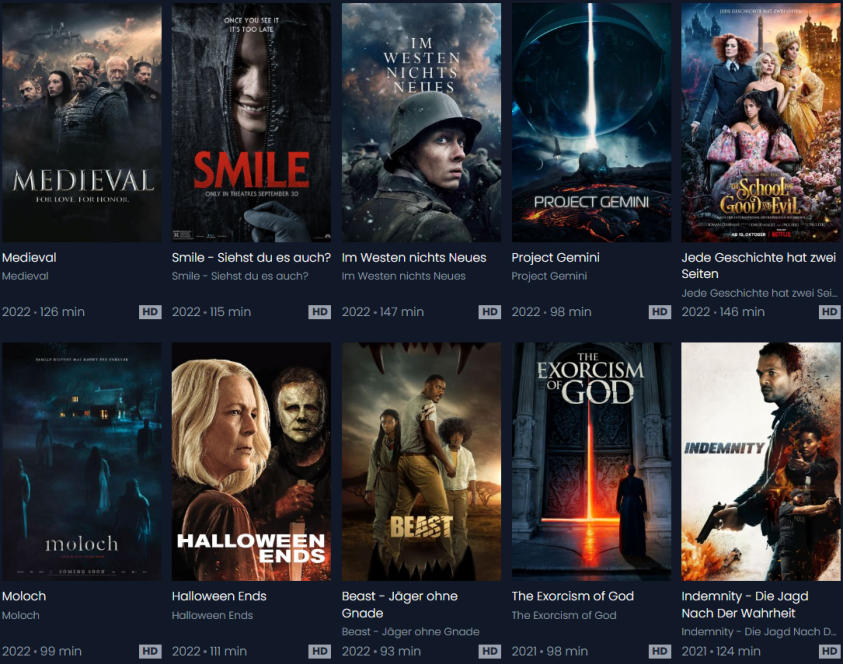843x664 pixels.
Task: Click gray 'Im Westen nichts Neues' subtitle
Action: [x=404, y=276]
